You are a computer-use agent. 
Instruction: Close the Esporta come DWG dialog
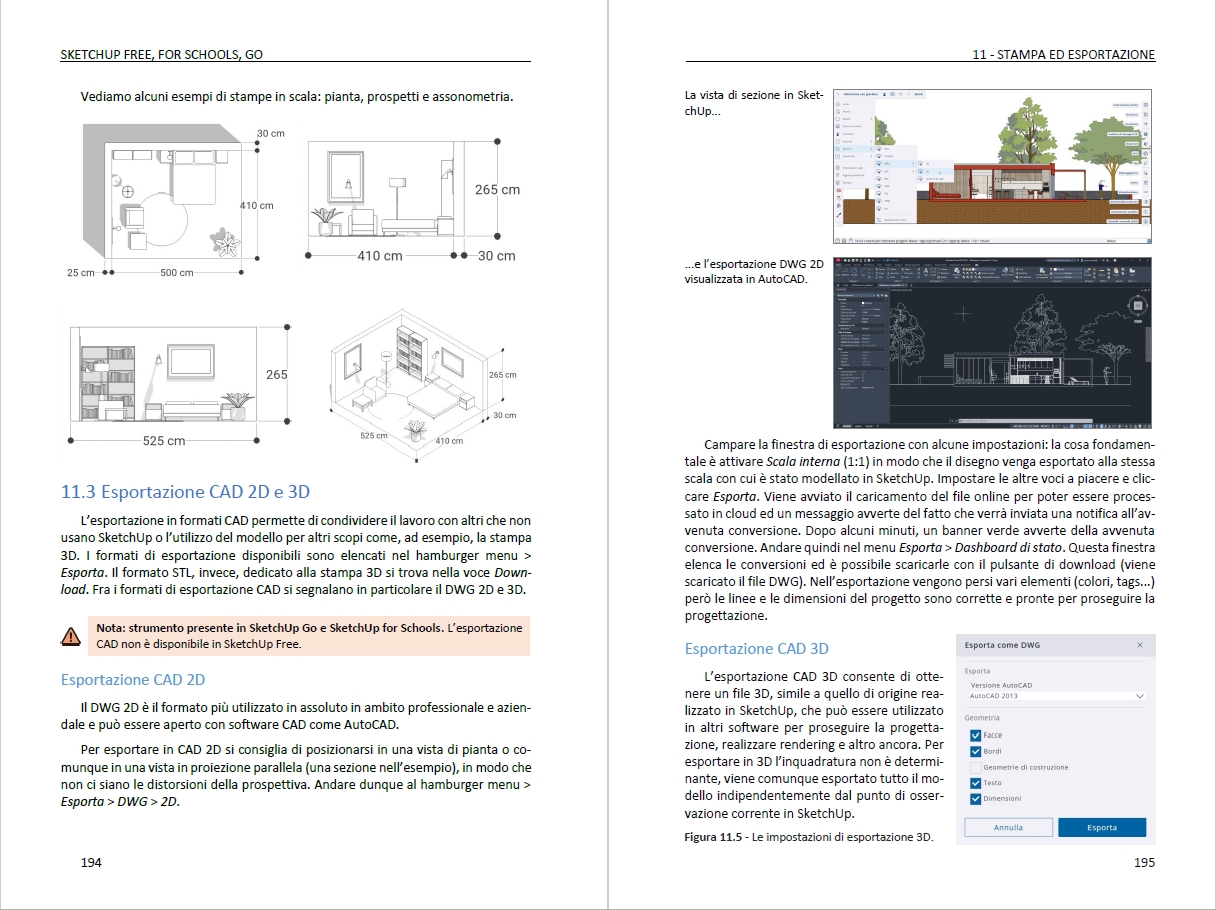[1140, 646]
